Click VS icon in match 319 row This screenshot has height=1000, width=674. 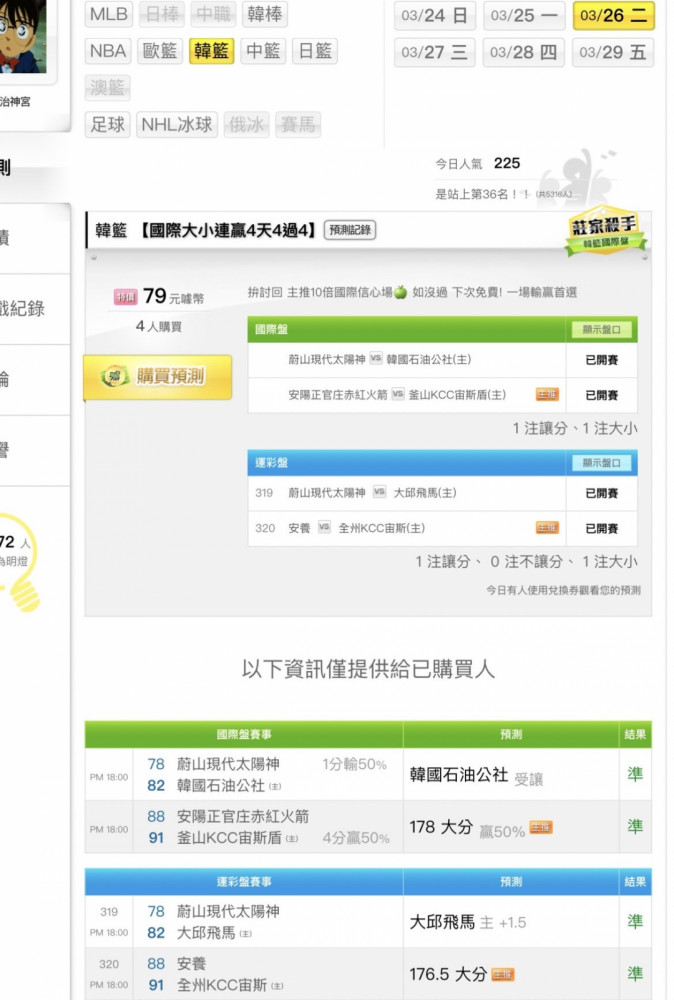pos(379,492)
